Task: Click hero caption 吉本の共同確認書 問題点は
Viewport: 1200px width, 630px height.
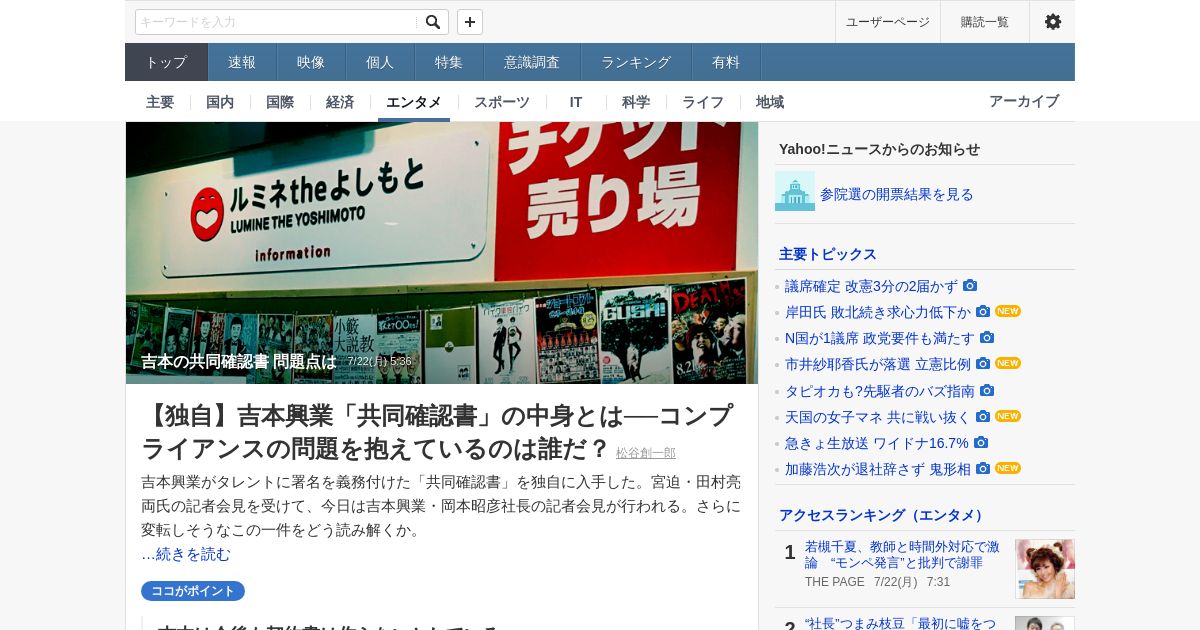Action: 239,361
